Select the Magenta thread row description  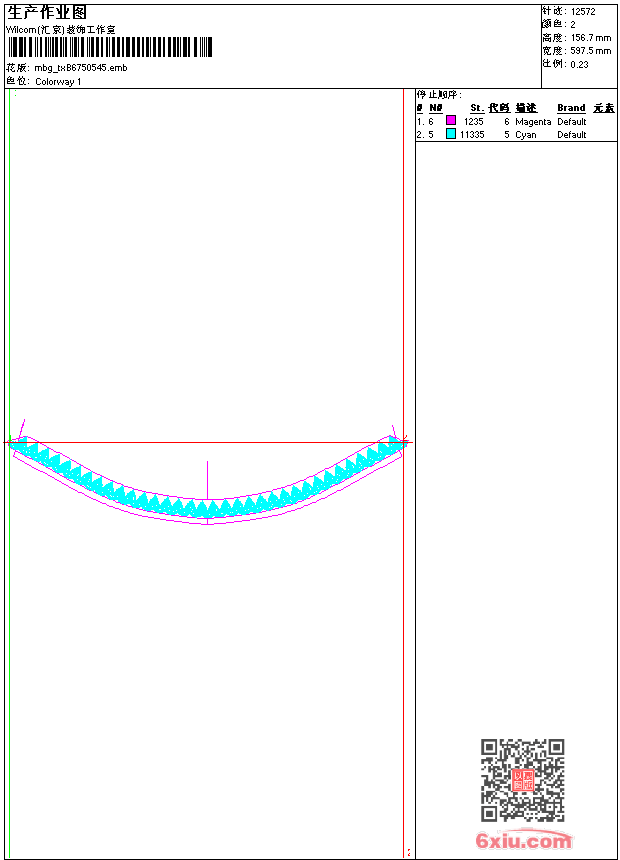click(533, 121)
